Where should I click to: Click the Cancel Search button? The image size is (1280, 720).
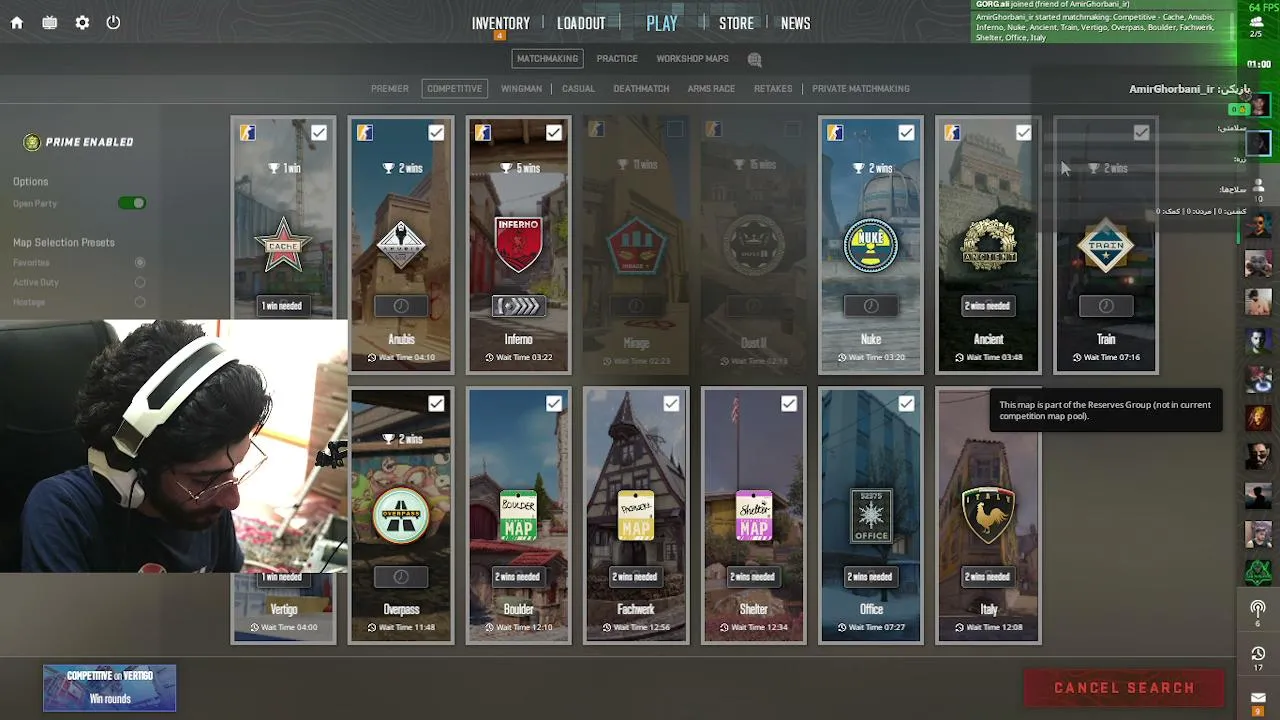1124,688
